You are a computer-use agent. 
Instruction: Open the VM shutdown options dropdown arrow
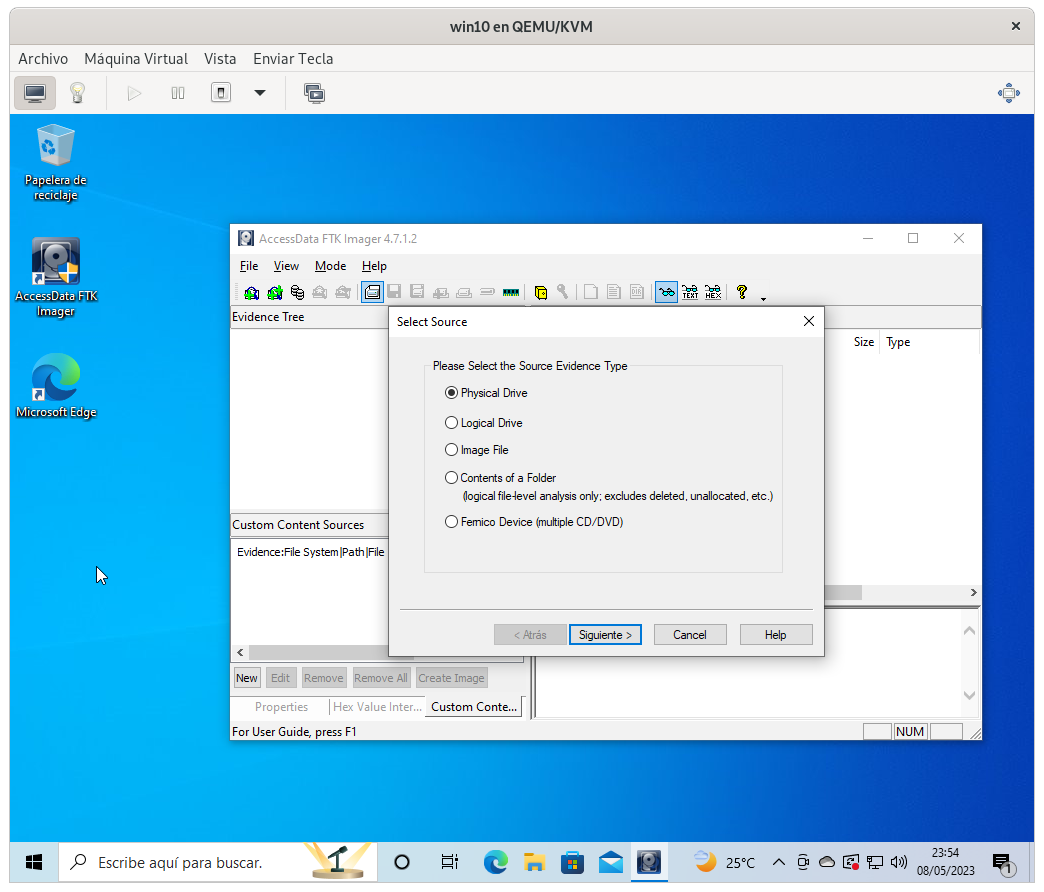point(260,93)
